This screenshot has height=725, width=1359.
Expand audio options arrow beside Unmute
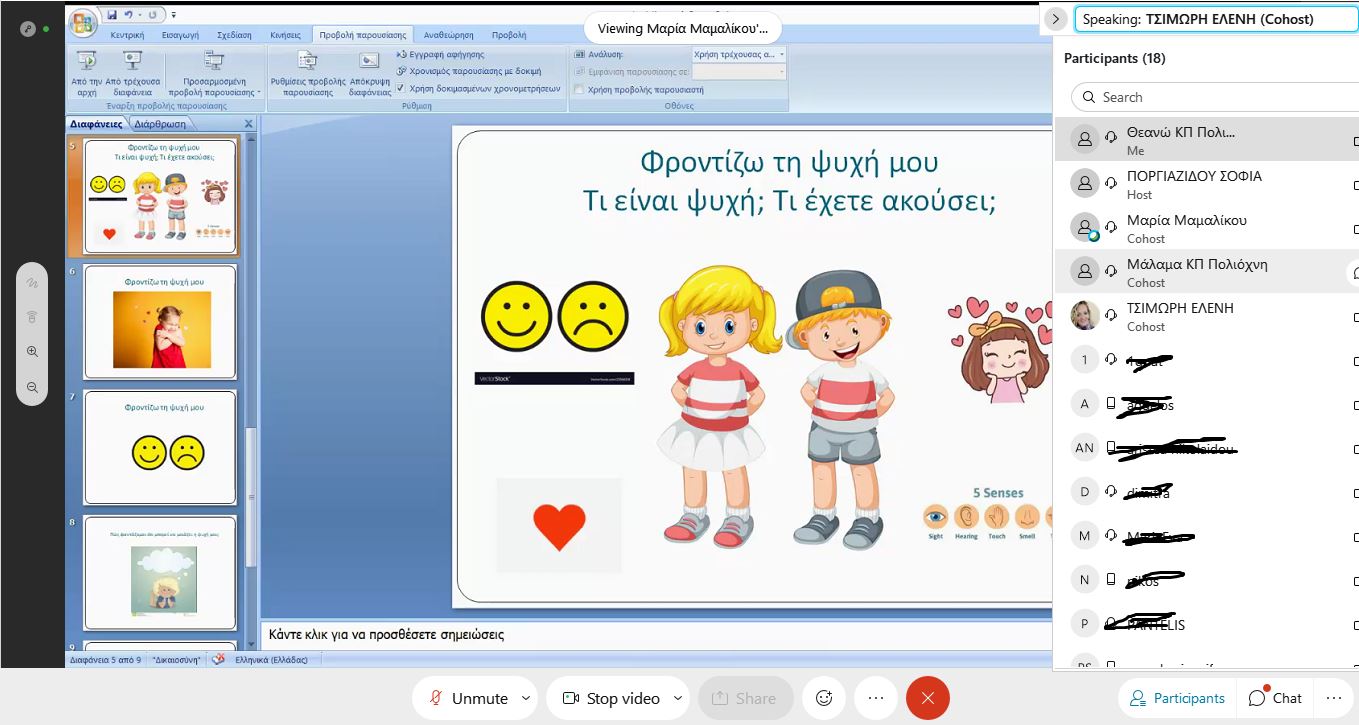tap(526, 698)
